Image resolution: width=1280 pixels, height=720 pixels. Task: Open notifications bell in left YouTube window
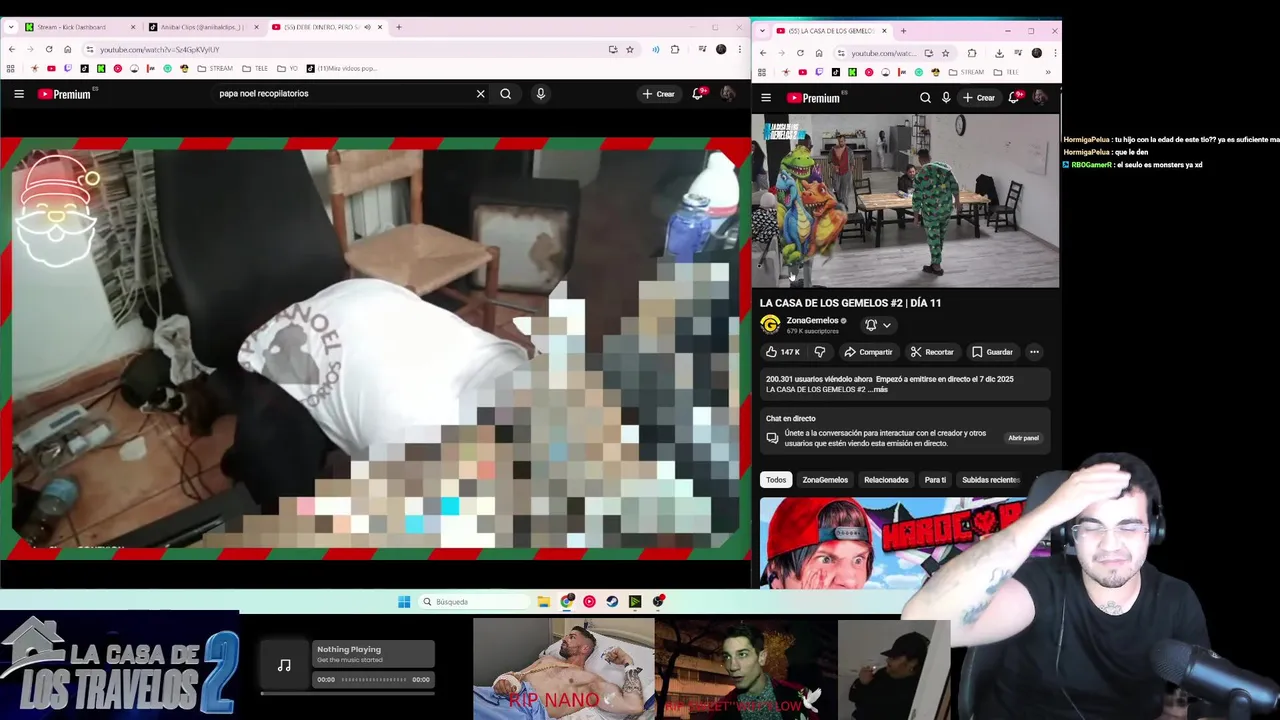(x=698, y=94)
